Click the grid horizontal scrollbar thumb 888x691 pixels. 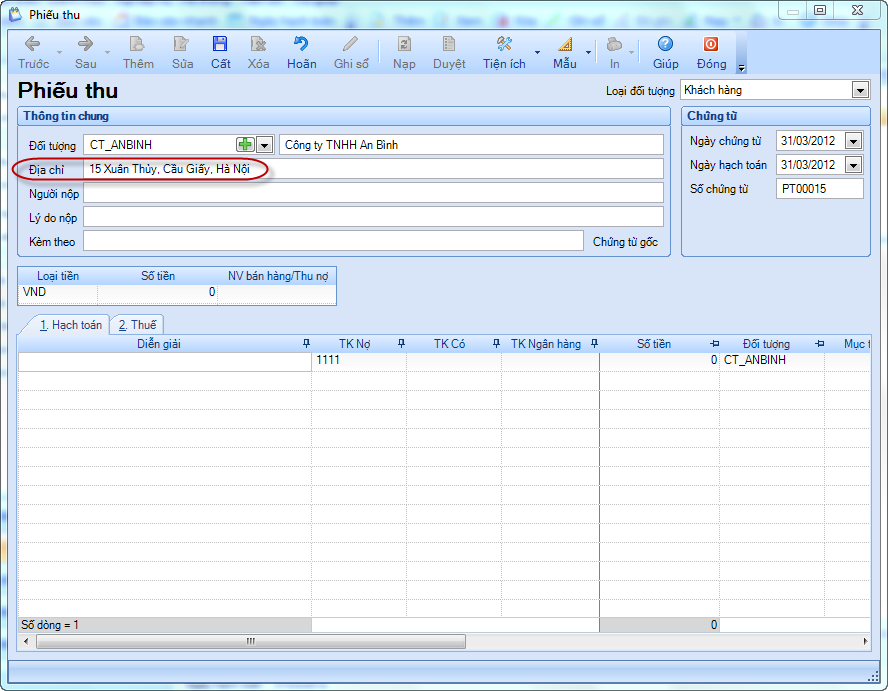click(x=251, y=641)
